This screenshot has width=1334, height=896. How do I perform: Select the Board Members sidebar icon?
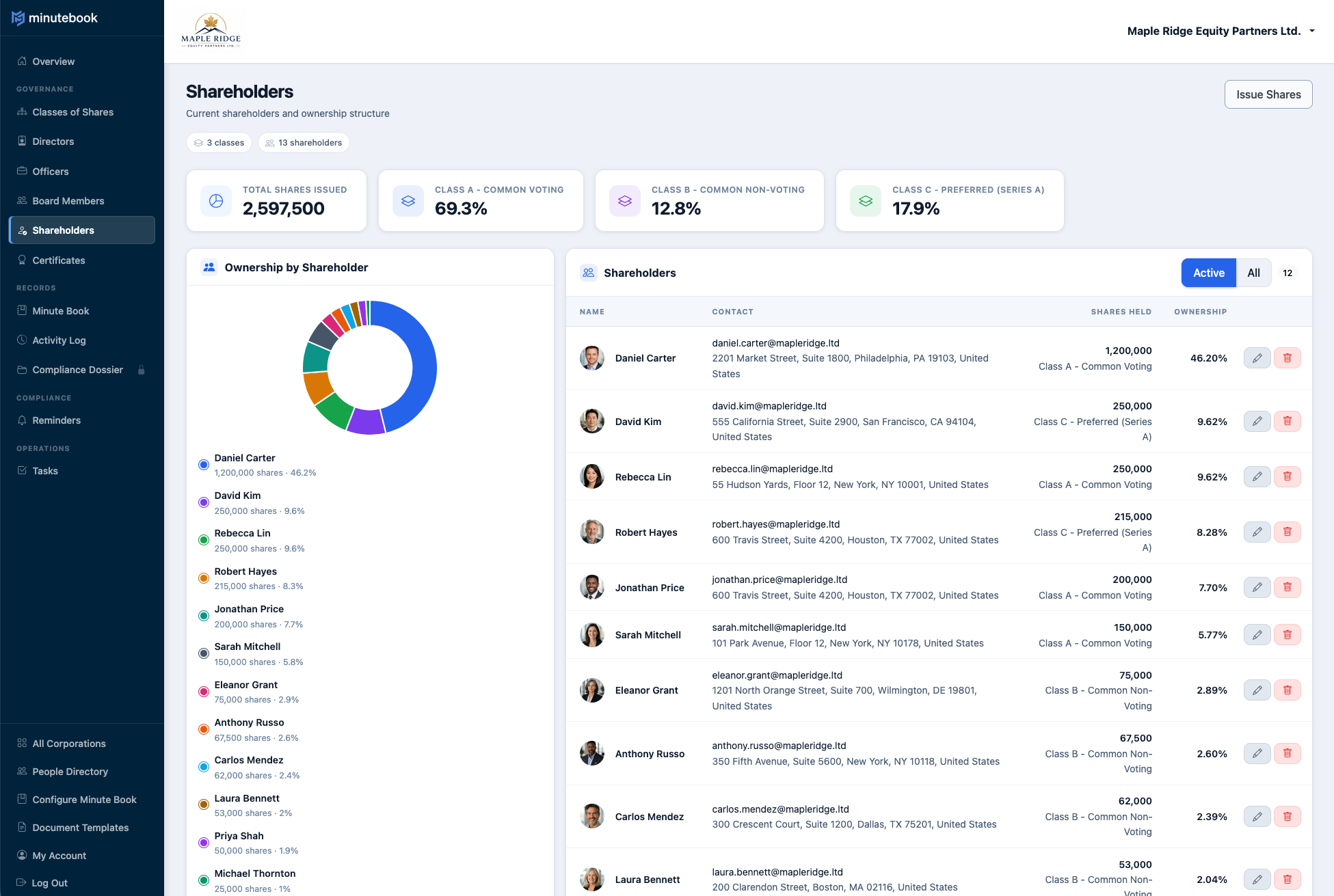23,200
